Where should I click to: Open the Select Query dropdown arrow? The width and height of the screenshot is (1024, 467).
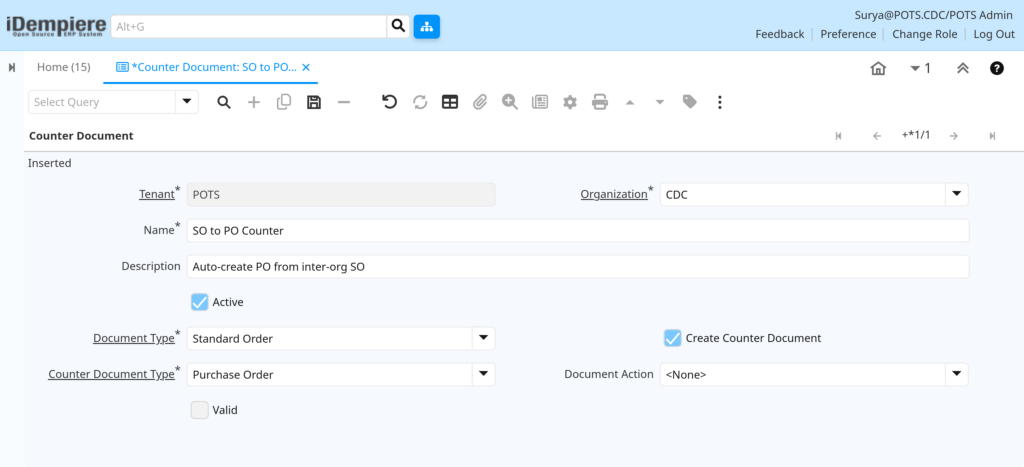(187, 102)
